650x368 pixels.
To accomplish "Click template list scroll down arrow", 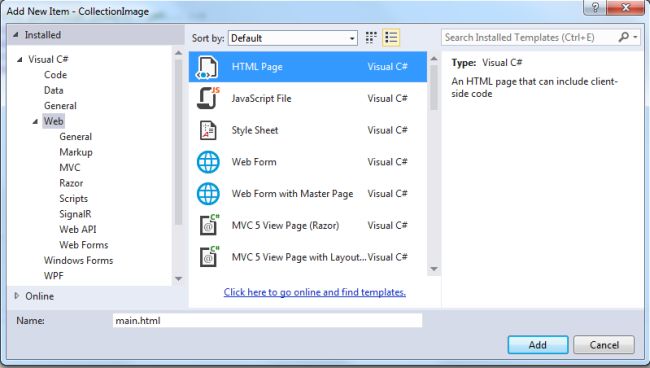I will [x=434, y=269].
